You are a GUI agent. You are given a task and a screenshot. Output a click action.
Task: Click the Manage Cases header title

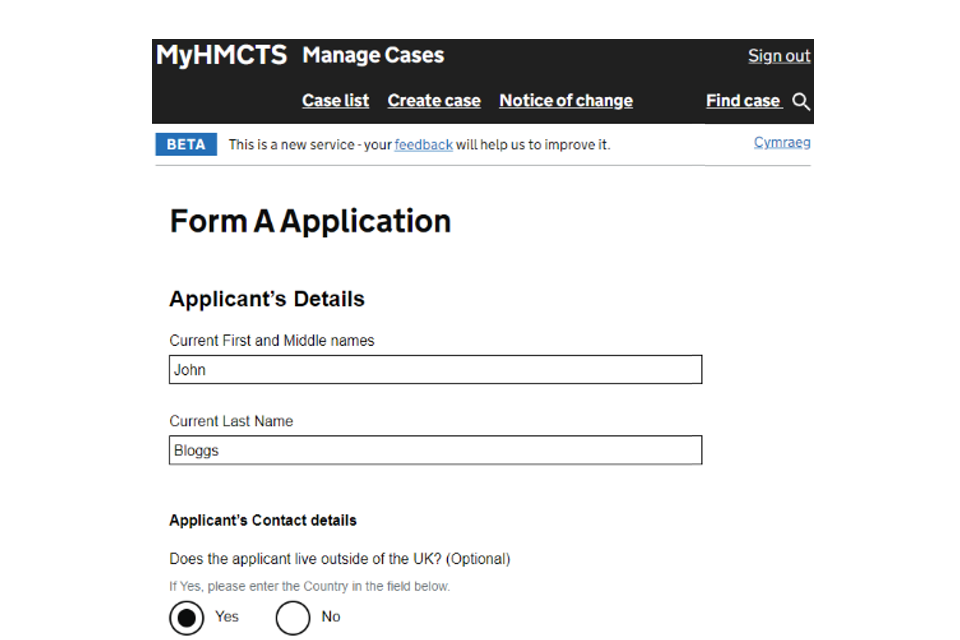coord(373,55)
